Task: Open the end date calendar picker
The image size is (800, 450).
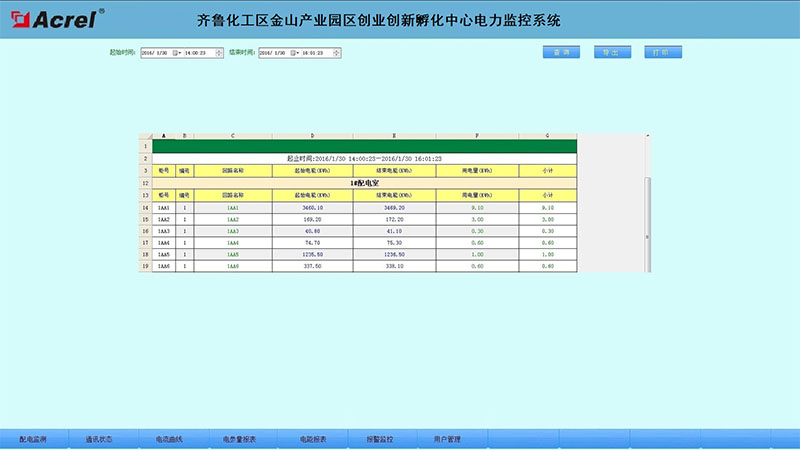Action: tap(293, 52)
